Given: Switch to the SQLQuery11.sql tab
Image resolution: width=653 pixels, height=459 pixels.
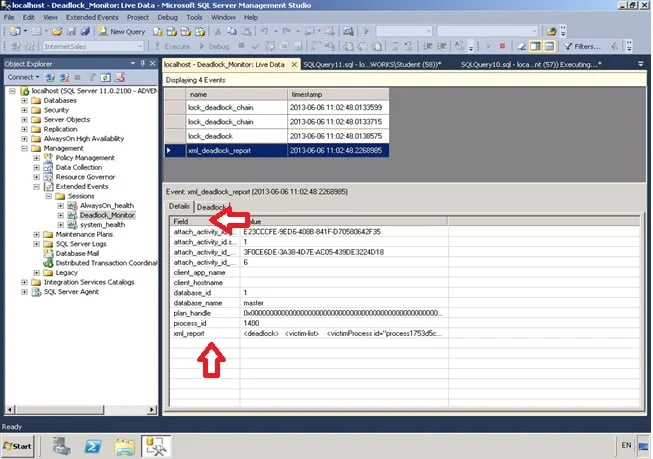Looking at the screenshot, I should click(372, 65).
